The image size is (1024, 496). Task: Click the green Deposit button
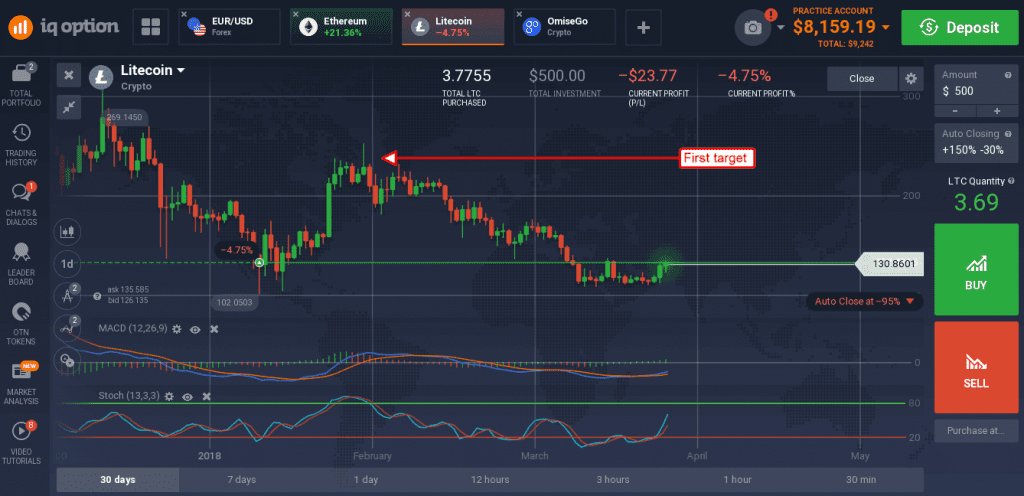point(959,27)
